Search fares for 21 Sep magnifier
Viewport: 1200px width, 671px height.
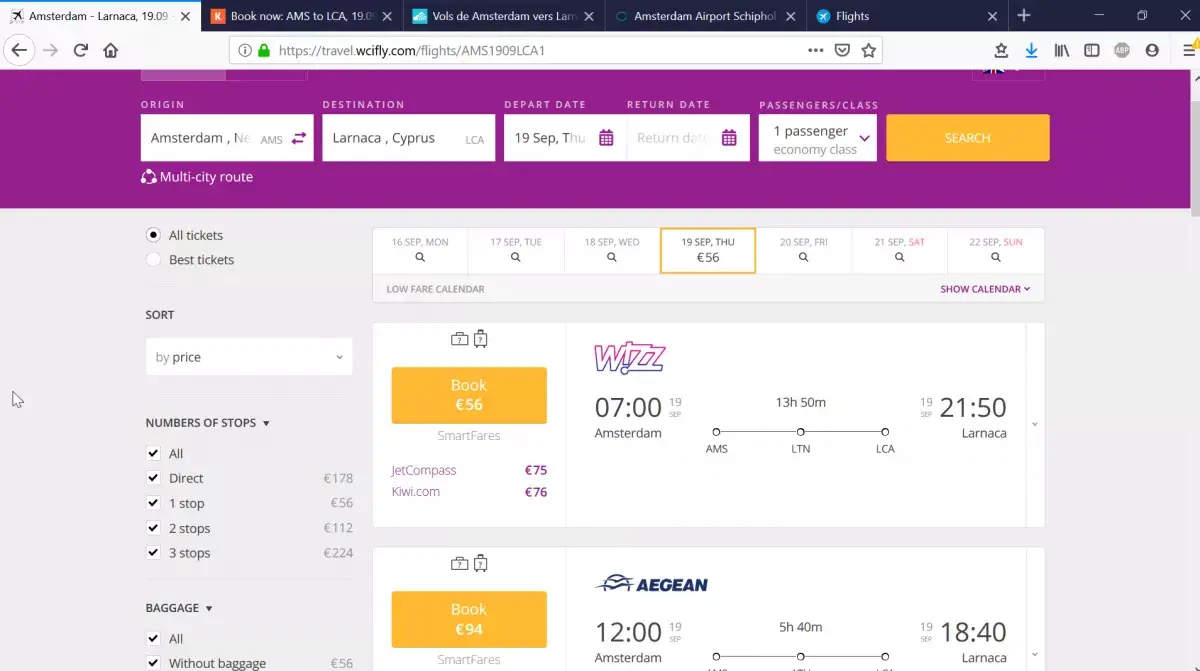(x=900, y=257)
